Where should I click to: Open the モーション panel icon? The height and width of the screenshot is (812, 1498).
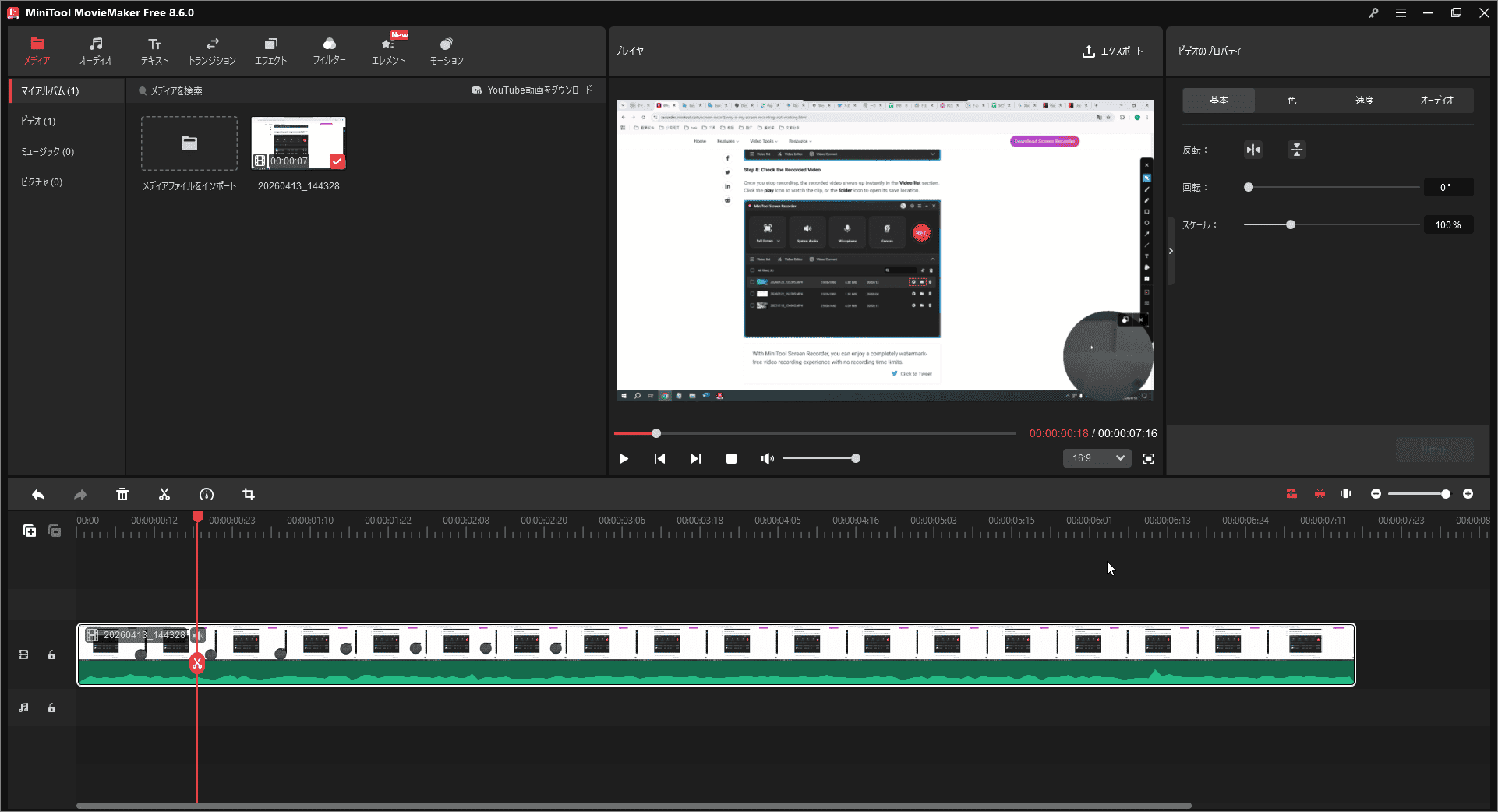446,50
